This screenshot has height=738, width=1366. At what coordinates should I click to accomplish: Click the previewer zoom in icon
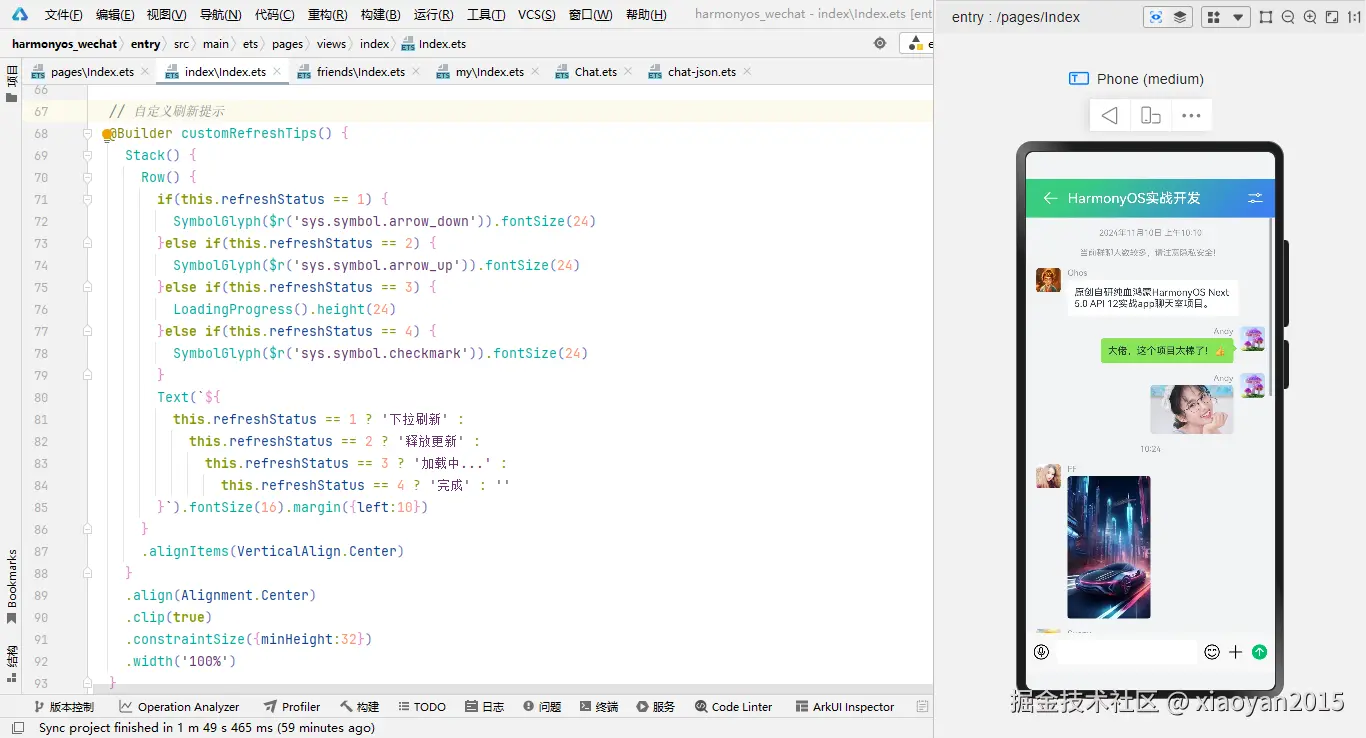1310,17
